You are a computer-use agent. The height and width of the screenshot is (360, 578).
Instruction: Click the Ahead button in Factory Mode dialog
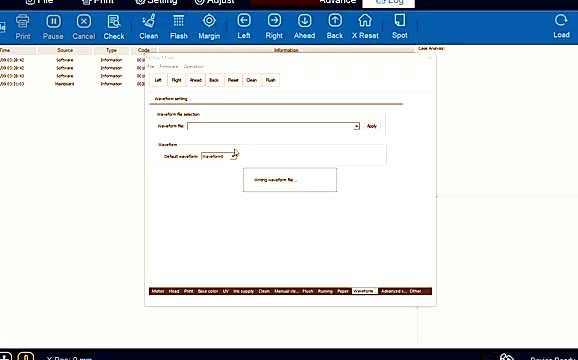[195, 80]
